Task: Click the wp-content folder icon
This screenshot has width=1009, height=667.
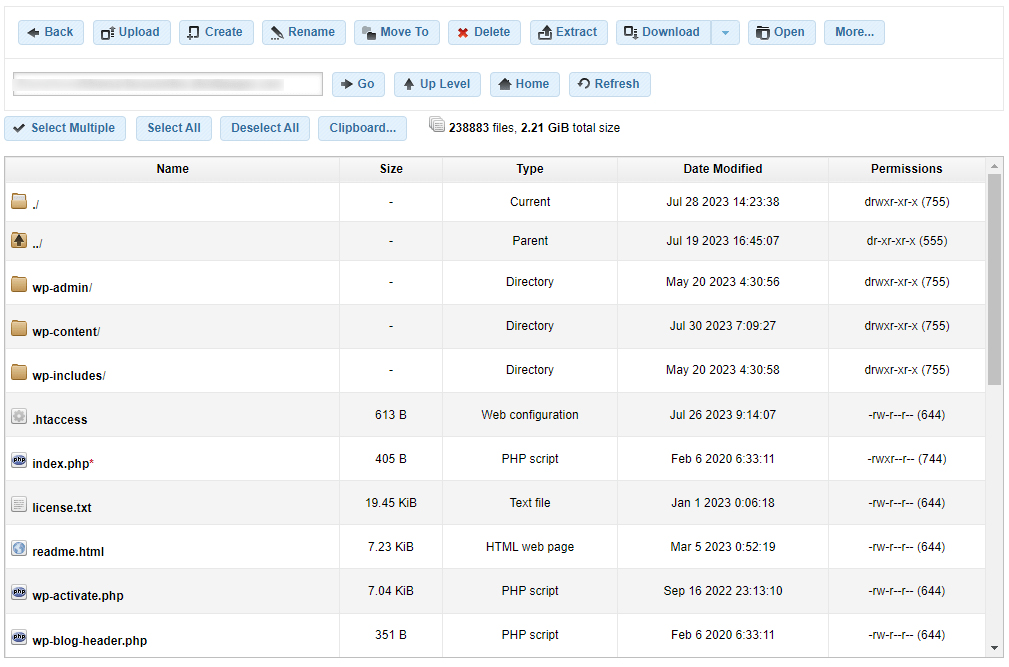Action: 18,327
